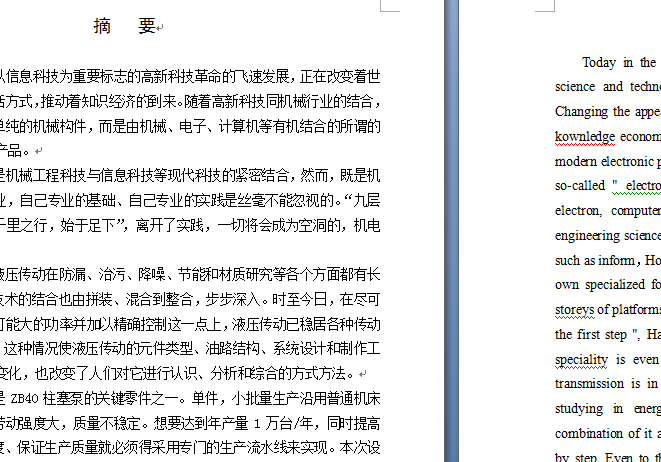Click the word "Today" on the English page
The height and width of the screenshot is (462, 661).
point(599,62)
